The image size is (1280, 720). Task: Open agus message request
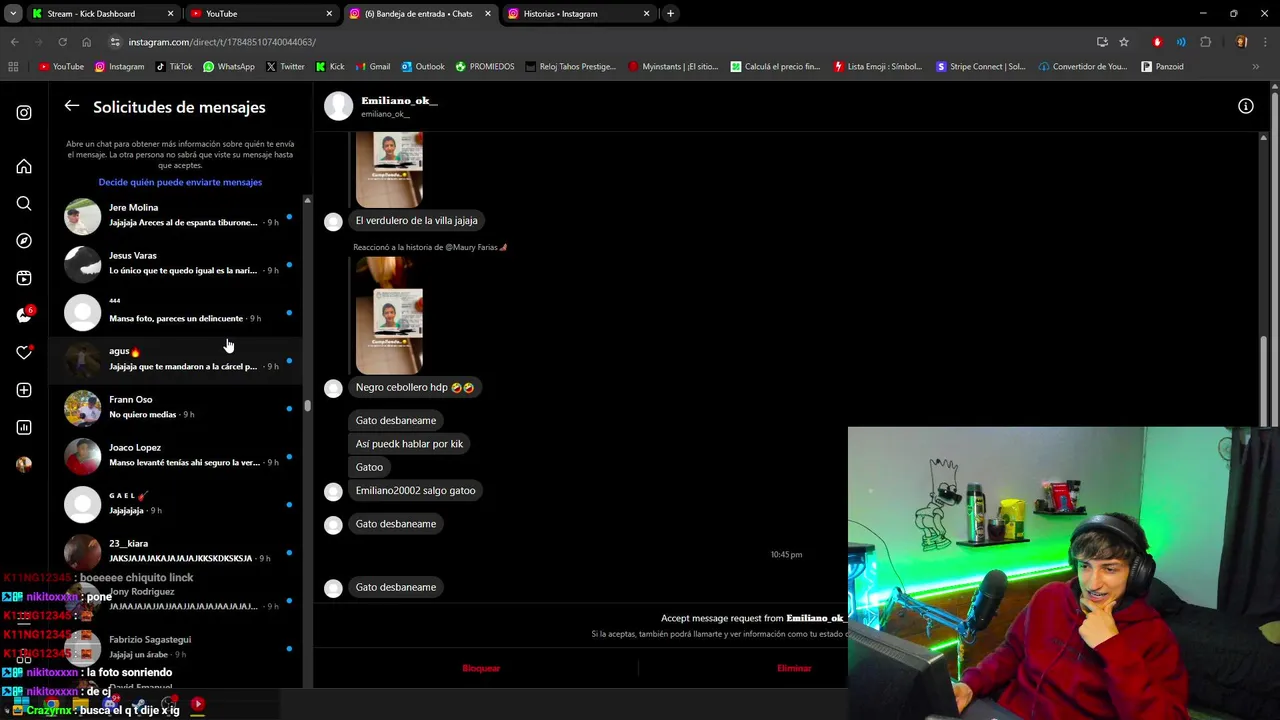[x=178, y=359]
